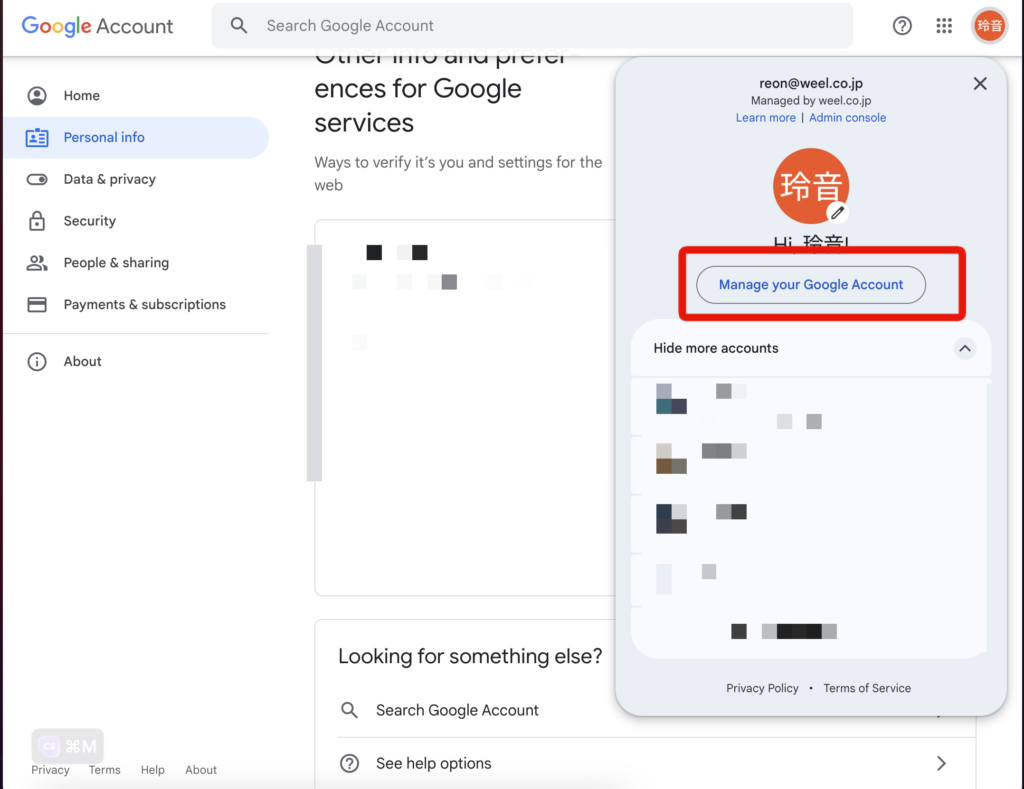Click the Data & privacy toggle icon
This screenshot has width=1024, height=789.
pos(37,179)
